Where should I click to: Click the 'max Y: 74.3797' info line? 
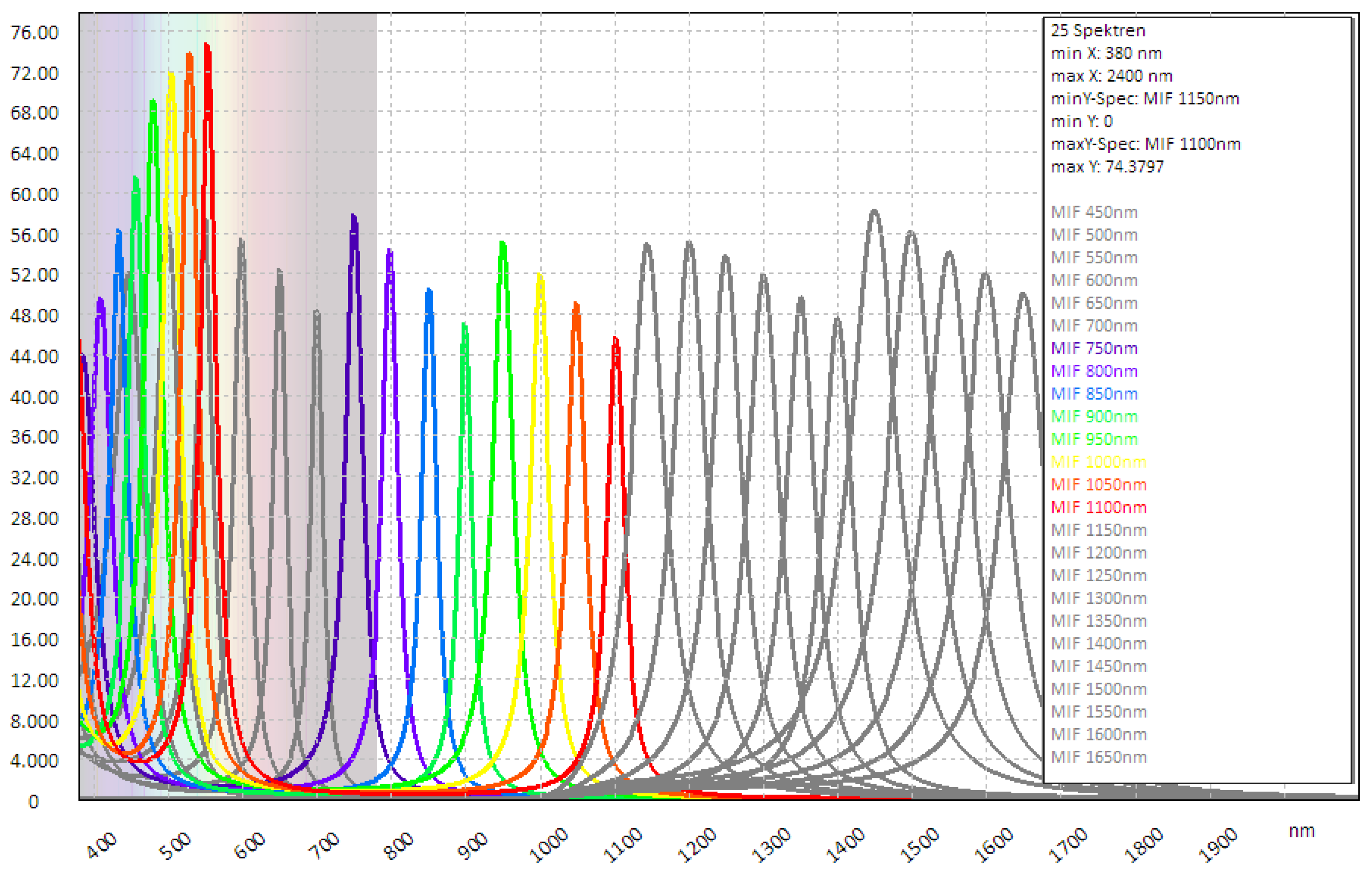[1107, 167]
